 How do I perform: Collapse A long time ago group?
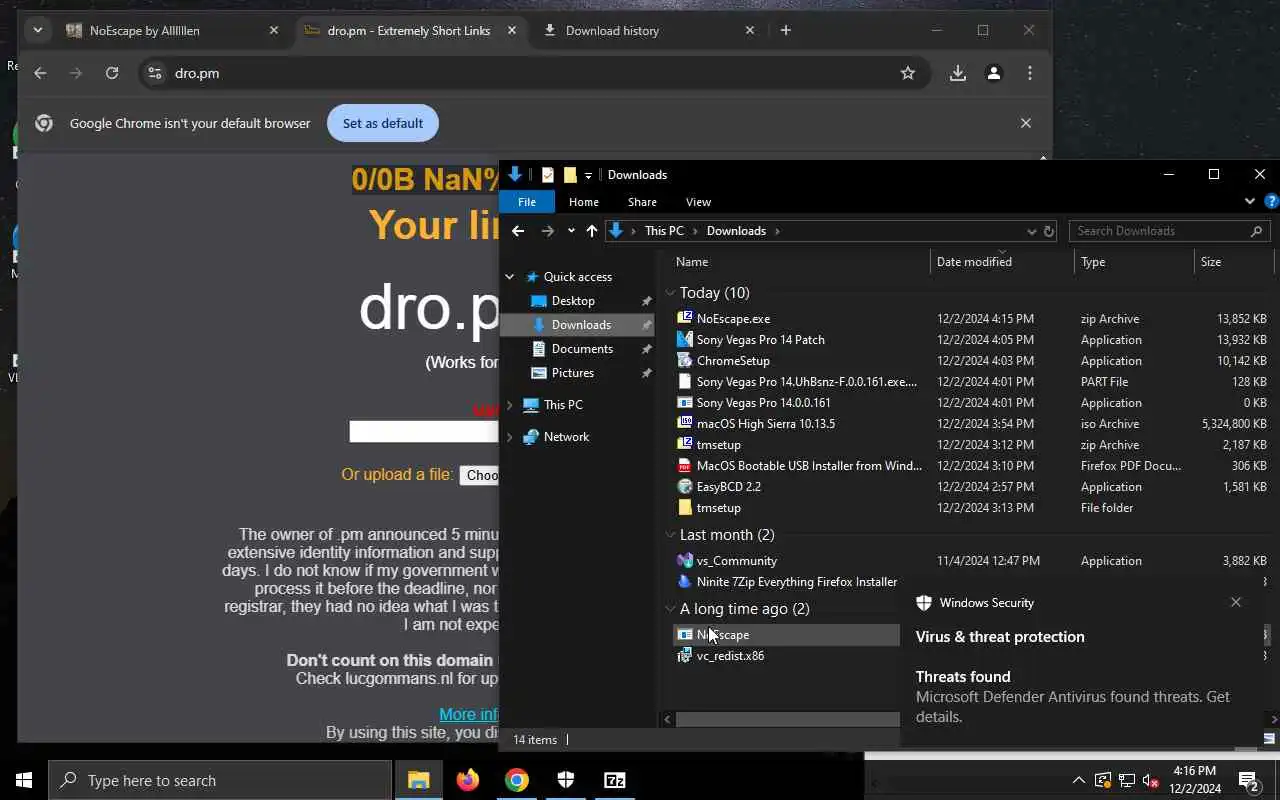(670, 609)
